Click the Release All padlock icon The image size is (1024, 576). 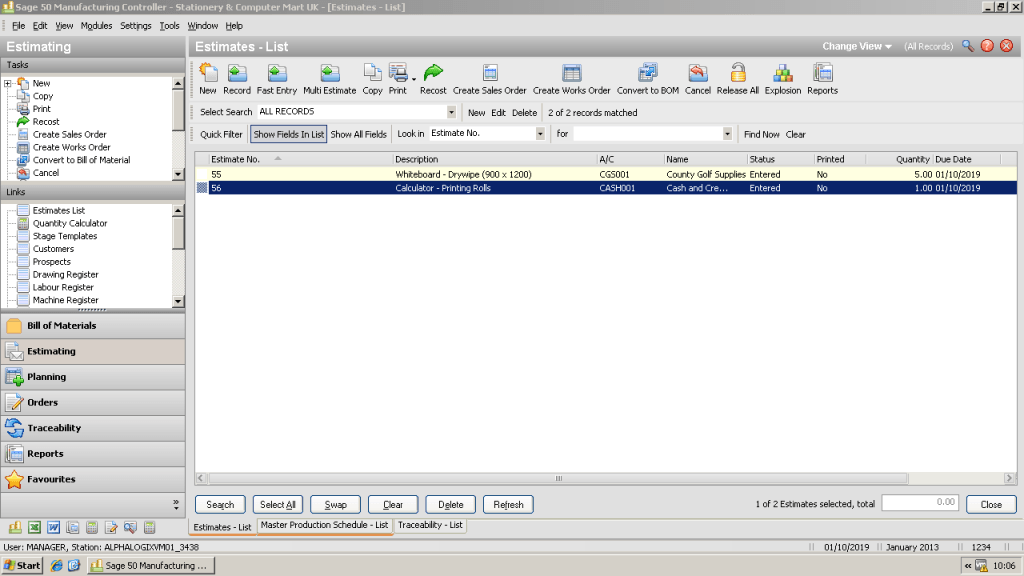738,80
